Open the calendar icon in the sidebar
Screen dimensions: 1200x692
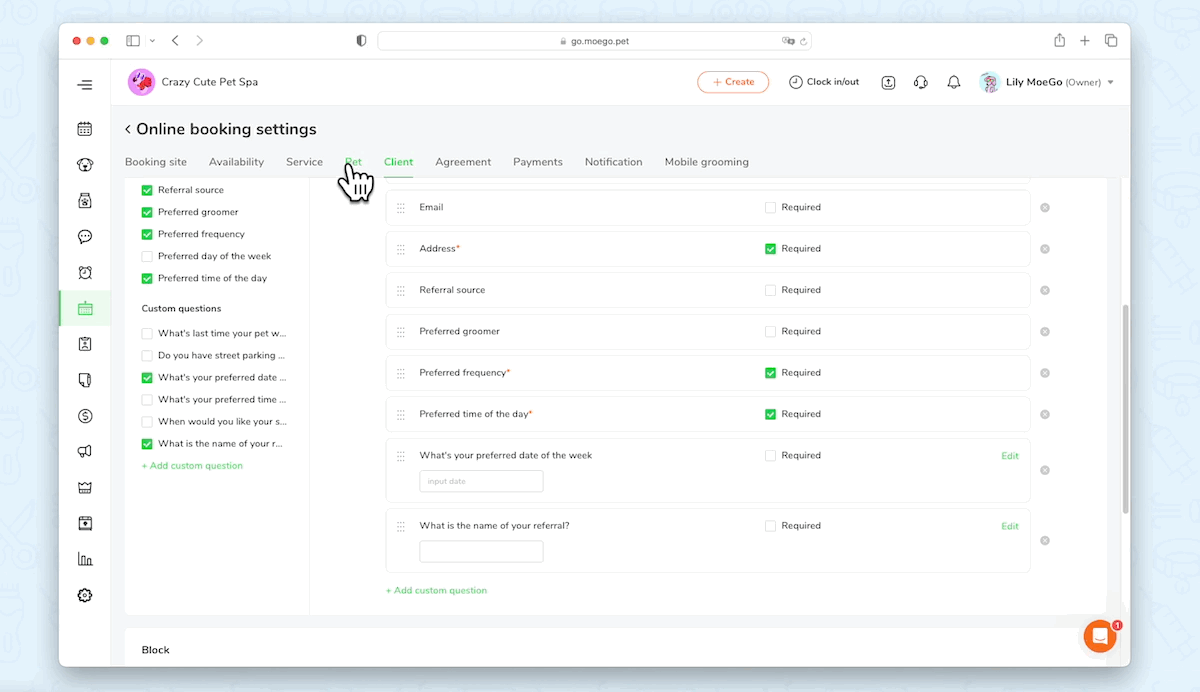[85, 129]
